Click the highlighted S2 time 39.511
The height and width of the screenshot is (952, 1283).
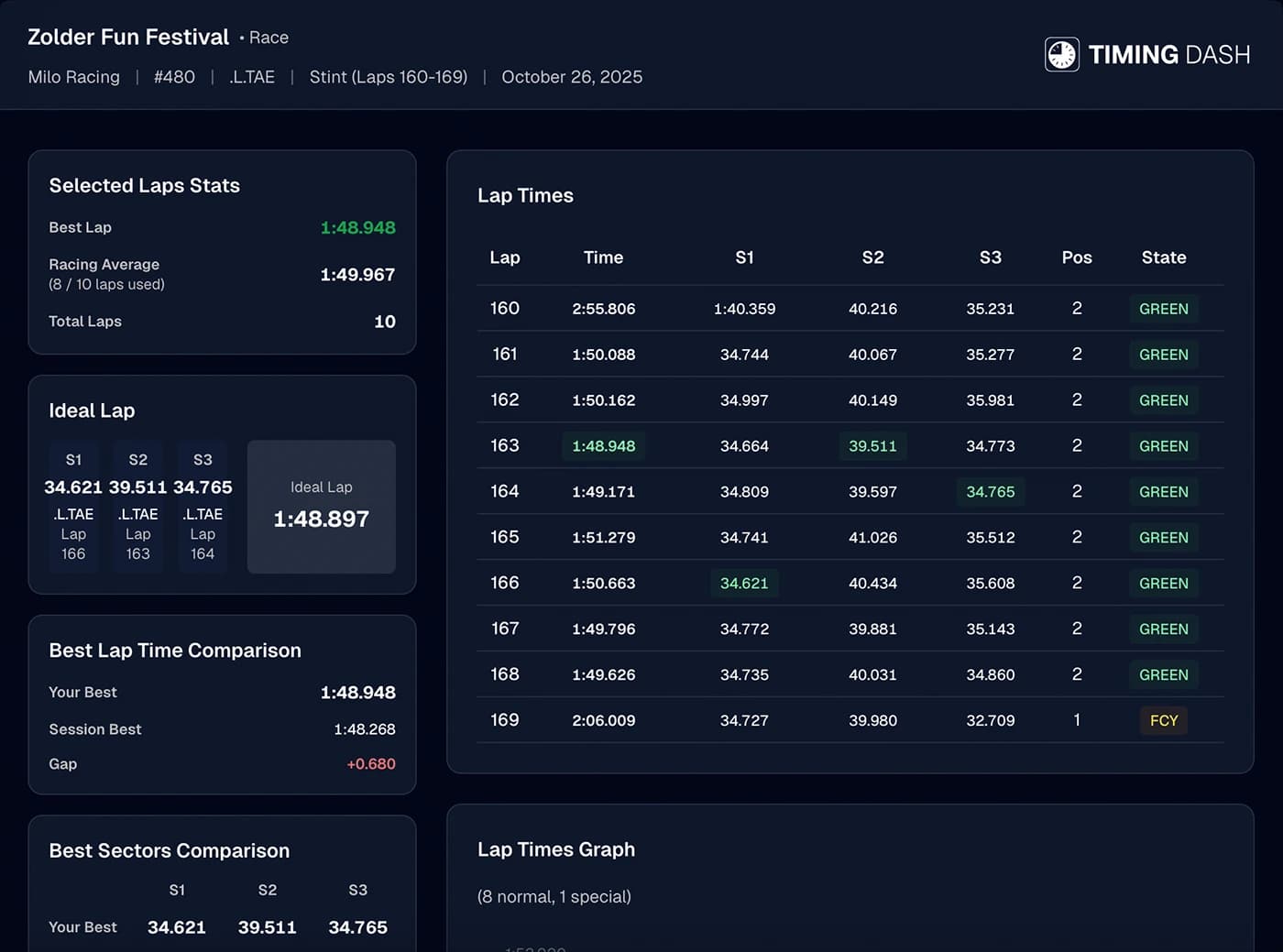(x=872, y=446)
